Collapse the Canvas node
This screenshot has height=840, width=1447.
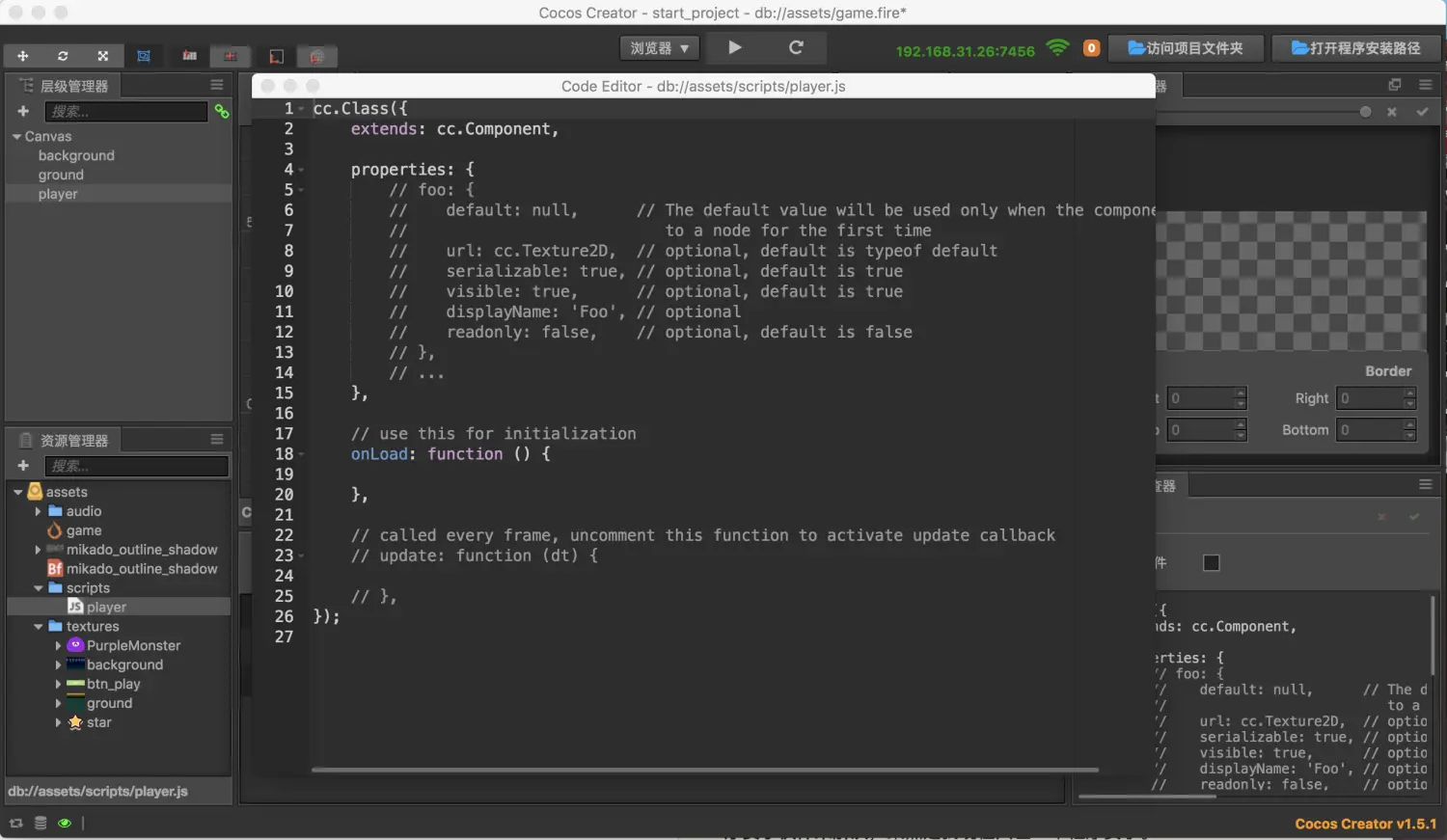point(16,137)
